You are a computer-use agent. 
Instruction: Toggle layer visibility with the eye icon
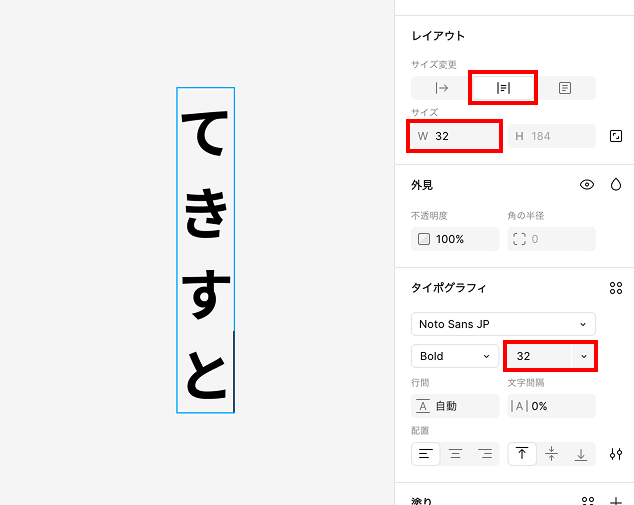click(587, 185)
